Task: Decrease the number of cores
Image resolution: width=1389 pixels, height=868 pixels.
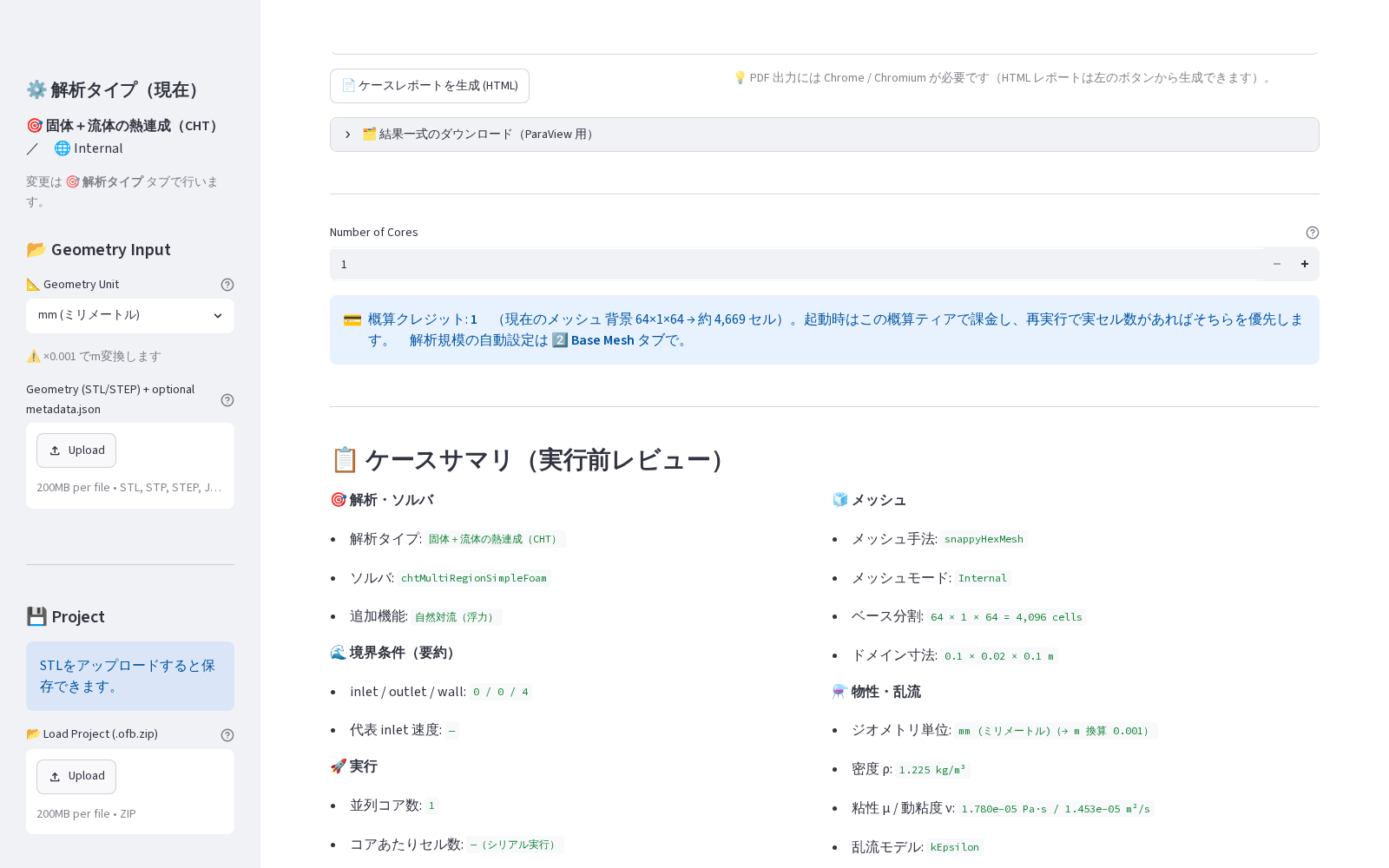Action: pos(1277,264)
